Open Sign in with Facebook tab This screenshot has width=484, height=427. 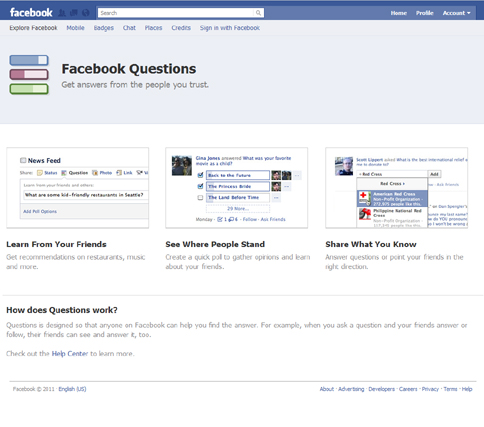point(230,28)
